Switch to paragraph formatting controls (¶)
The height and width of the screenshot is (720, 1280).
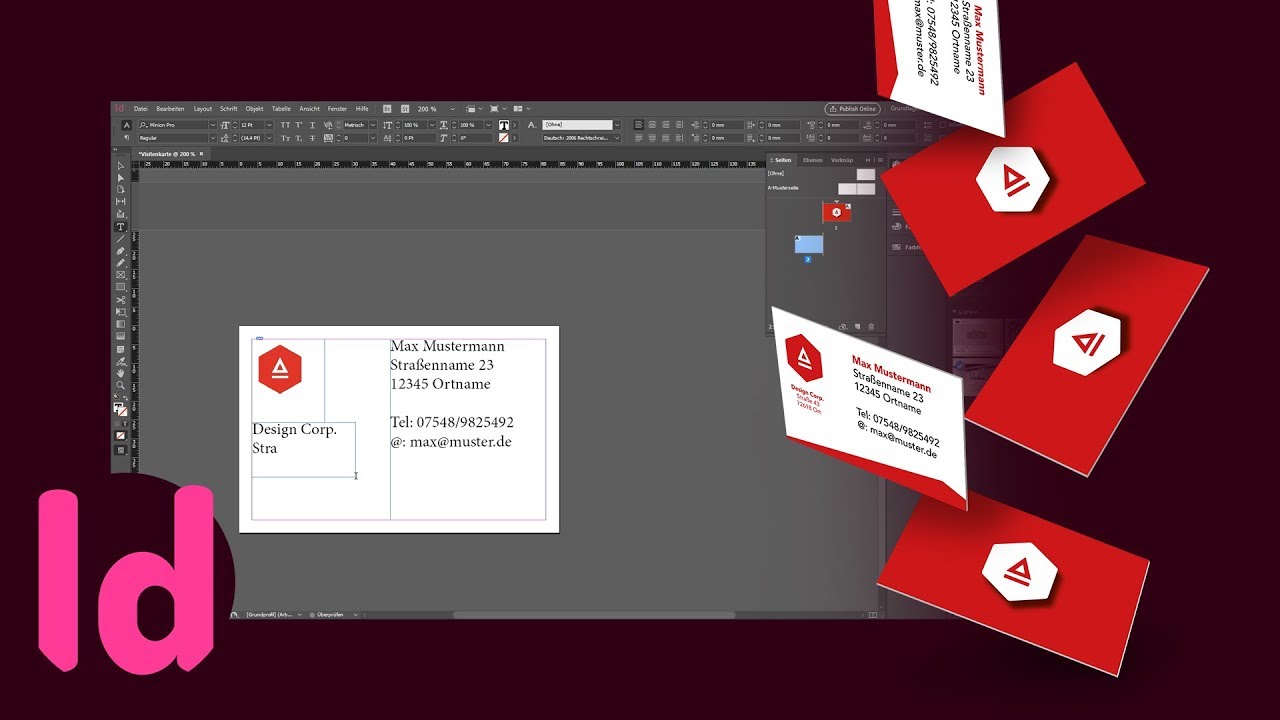coord(127,137)
